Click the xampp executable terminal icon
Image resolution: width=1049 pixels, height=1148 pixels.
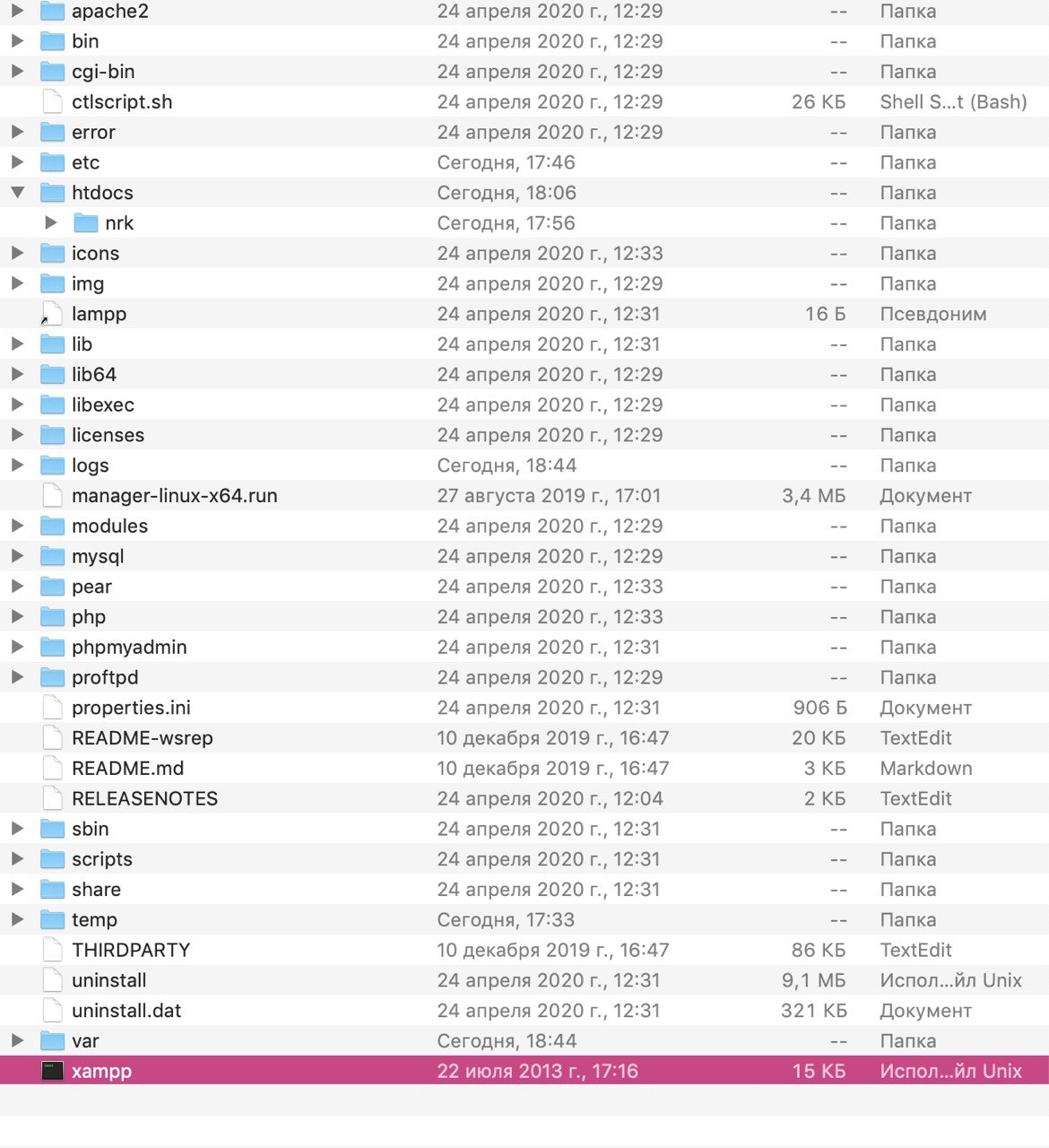point(53,1071)
